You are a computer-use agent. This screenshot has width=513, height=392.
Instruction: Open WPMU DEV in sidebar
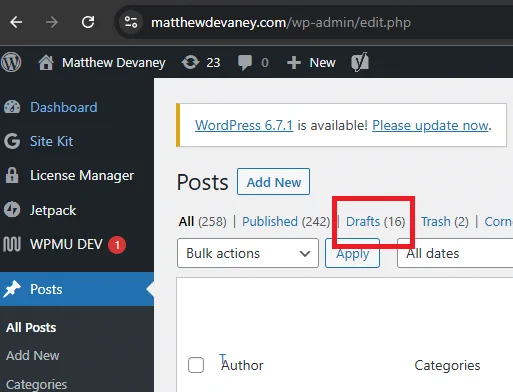pos(66,244)
